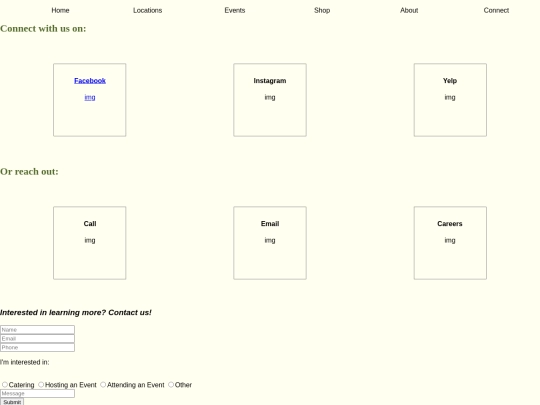
Task: Click into the Message field
Action: pyautogui.click(x=37, y=393)
